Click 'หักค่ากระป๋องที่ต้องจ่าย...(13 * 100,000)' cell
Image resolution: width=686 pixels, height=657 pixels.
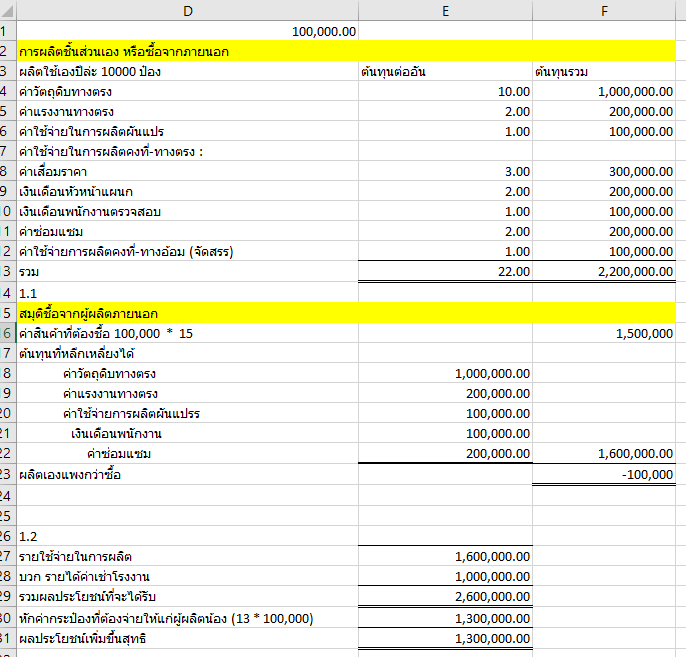tap(187, 618)
